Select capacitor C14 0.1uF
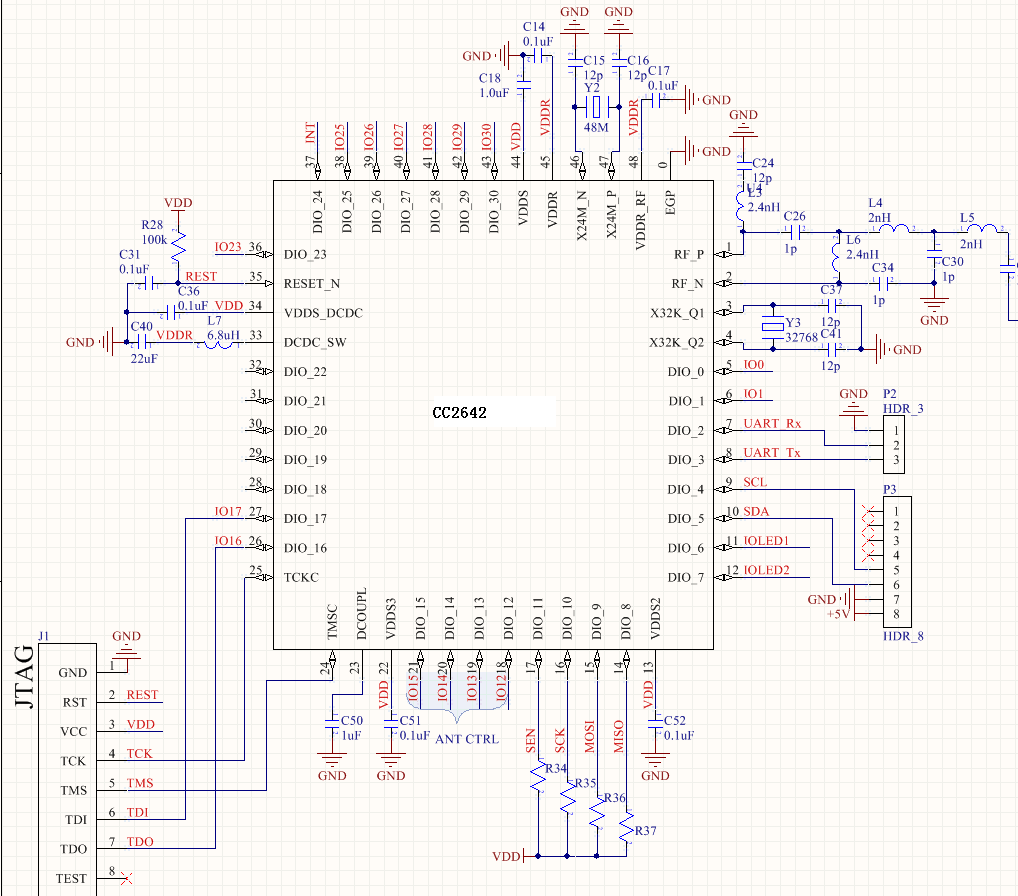1018x896 pixels. click(538, 56)
